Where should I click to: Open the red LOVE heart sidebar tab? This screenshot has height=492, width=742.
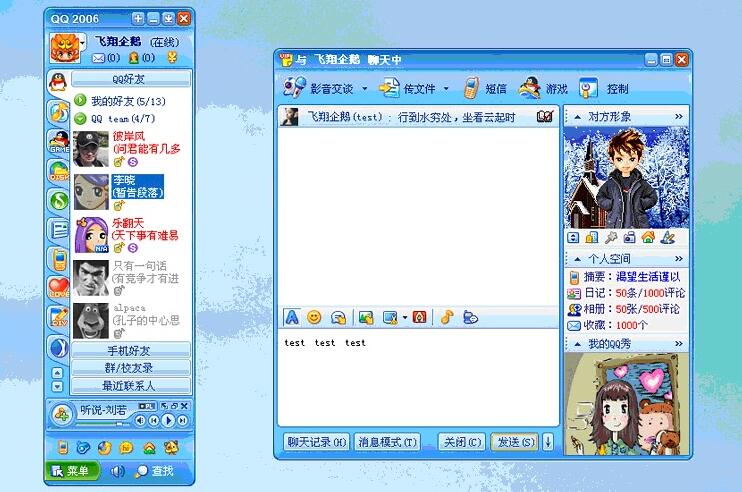tap(59, 288)
